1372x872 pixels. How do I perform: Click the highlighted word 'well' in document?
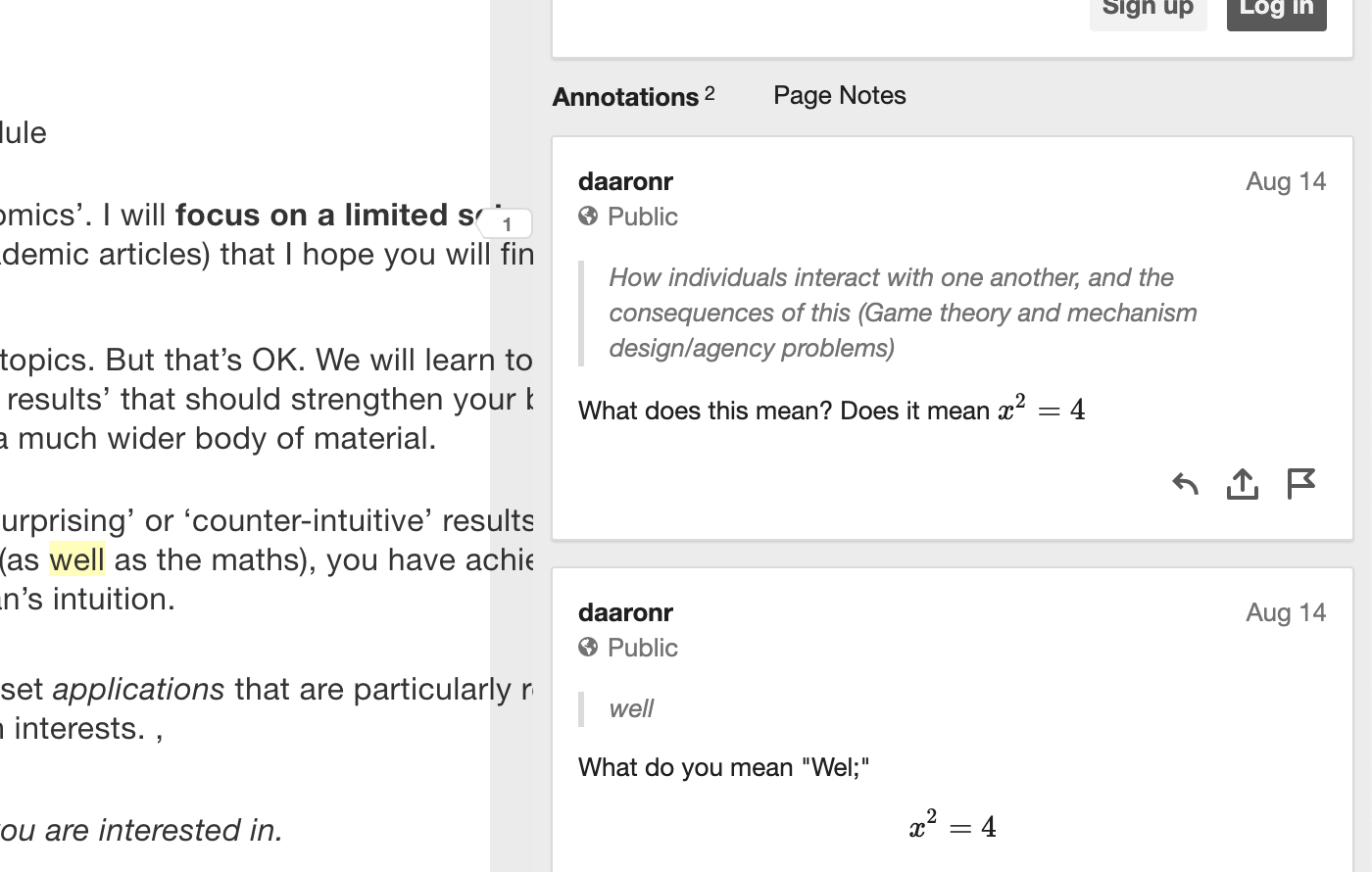pyautogui.click(x=76, y=559)
